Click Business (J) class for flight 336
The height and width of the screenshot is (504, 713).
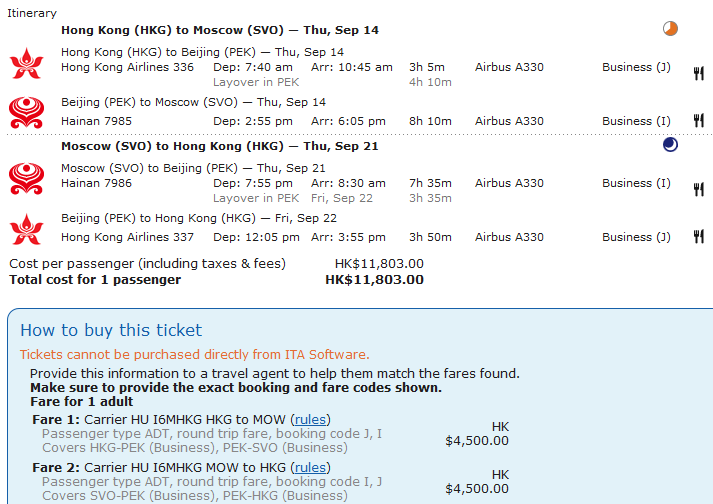click(636, 67)
